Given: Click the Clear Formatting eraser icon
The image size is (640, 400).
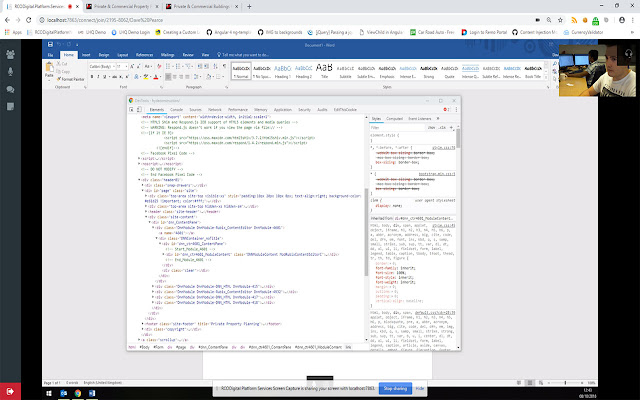Looking at the screenshot, I should point(159,66).
